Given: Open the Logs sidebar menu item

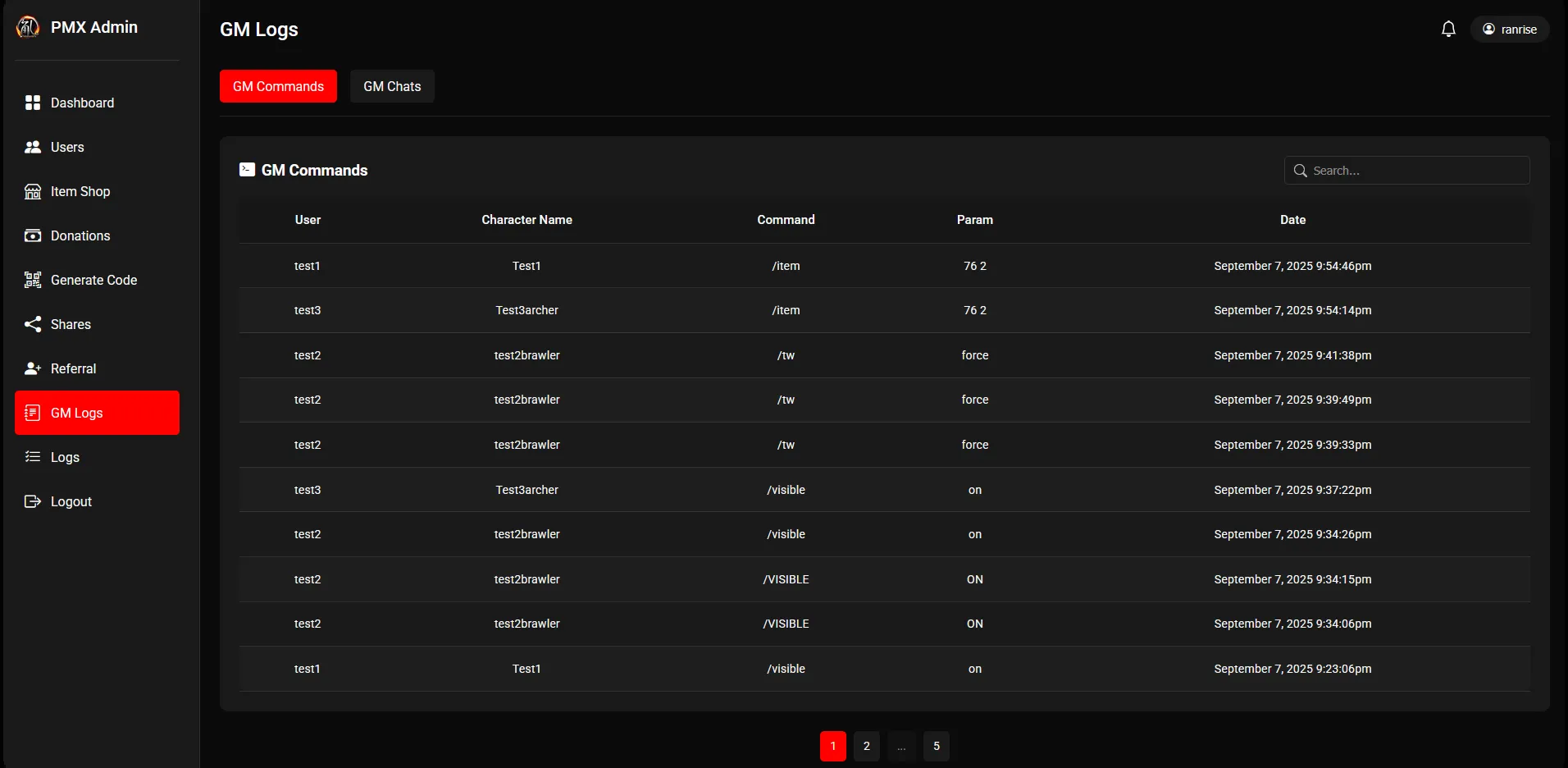Looking at the screenshot, I should (x=65, y=457).
